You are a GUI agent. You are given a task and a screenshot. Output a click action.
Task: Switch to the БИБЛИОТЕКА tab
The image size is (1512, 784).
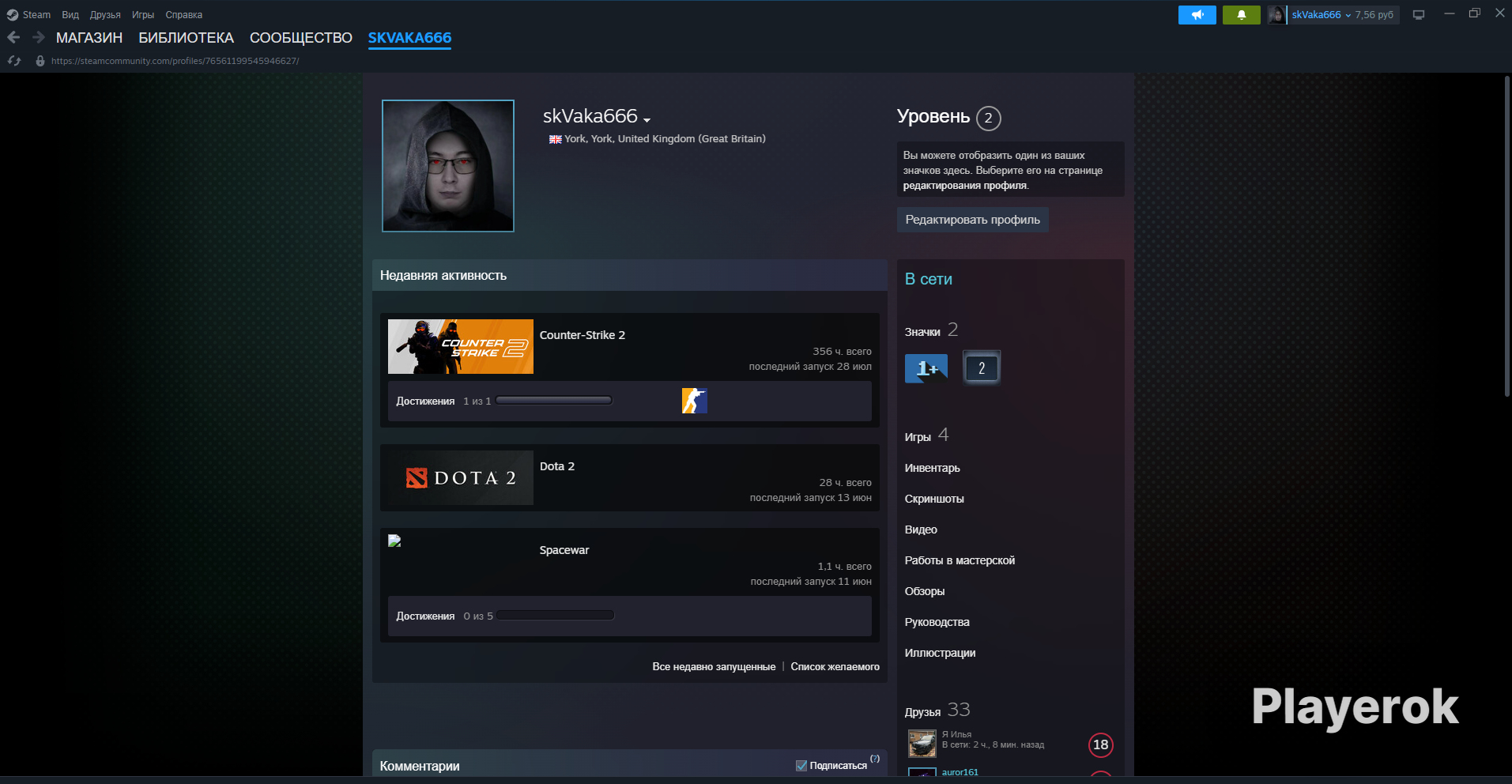click(187, 38)
